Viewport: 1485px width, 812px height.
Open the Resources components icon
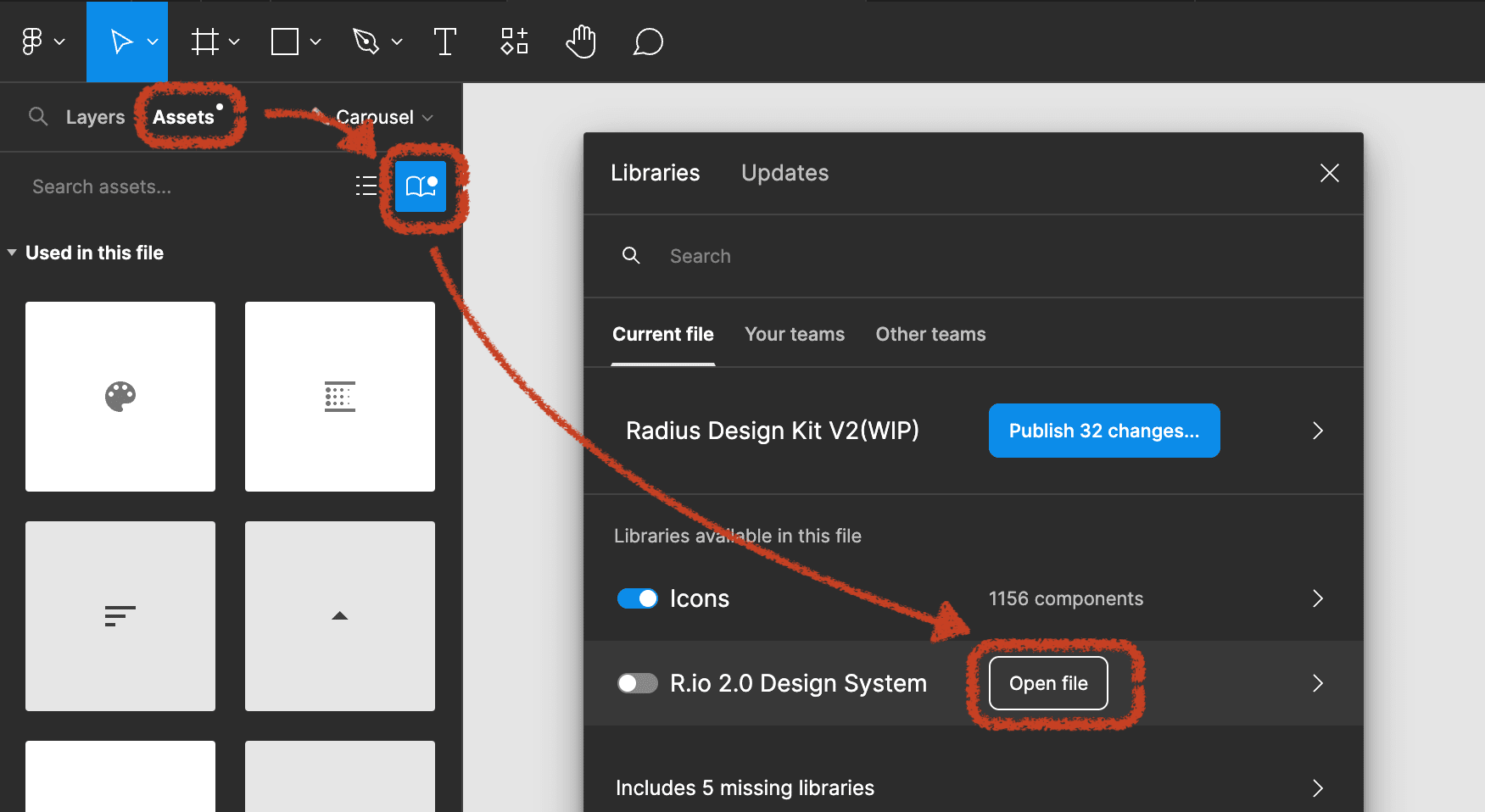click(514, 42)
